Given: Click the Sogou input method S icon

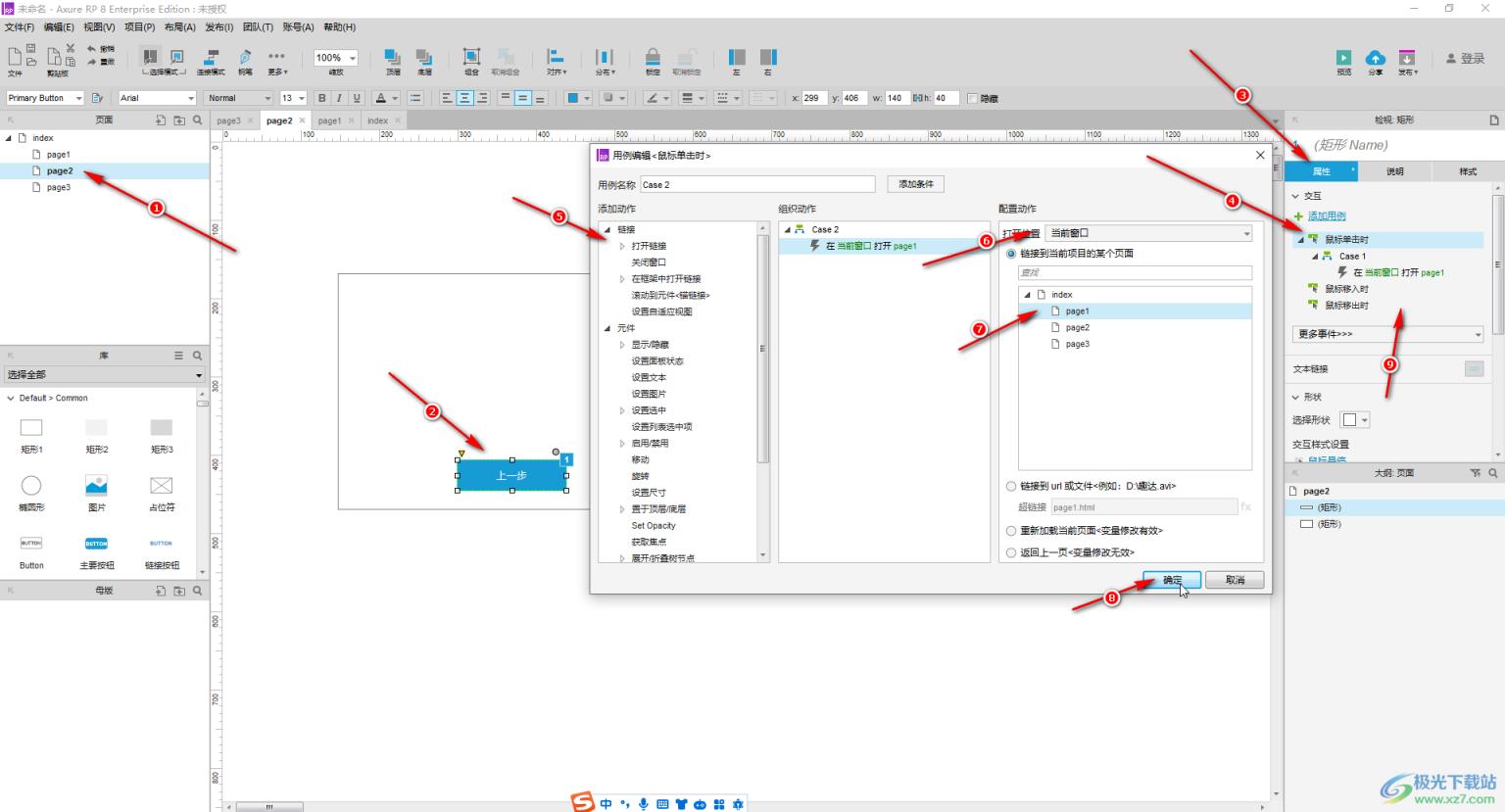Looking at the screenshot, I should (x=583, y=803).
